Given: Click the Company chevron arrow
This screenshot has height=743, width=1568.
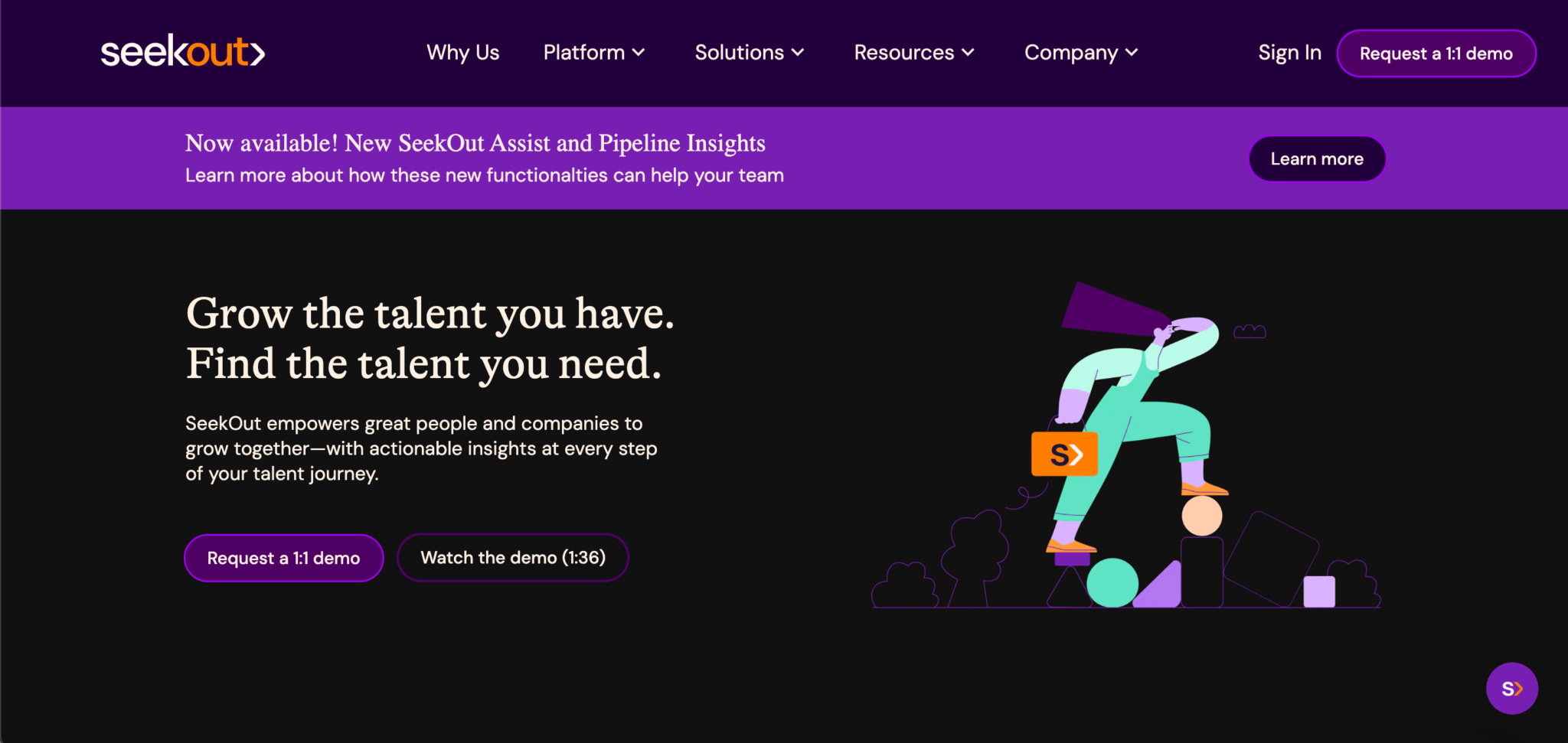Looking at the screenshot, I should tap(1132, 53).
